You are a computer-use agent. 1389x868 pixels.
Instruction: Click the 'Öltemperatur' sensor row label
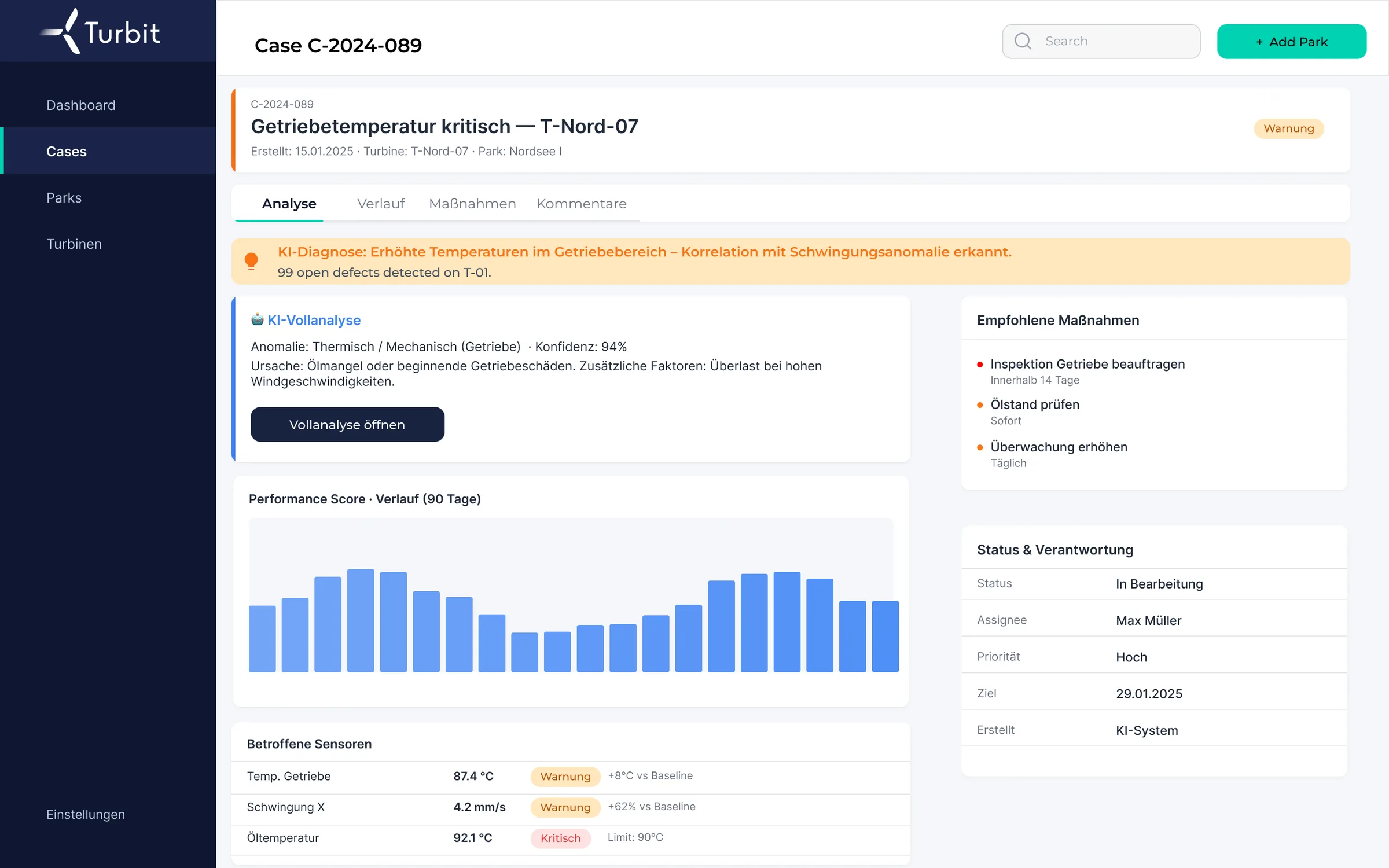point(283,838)
